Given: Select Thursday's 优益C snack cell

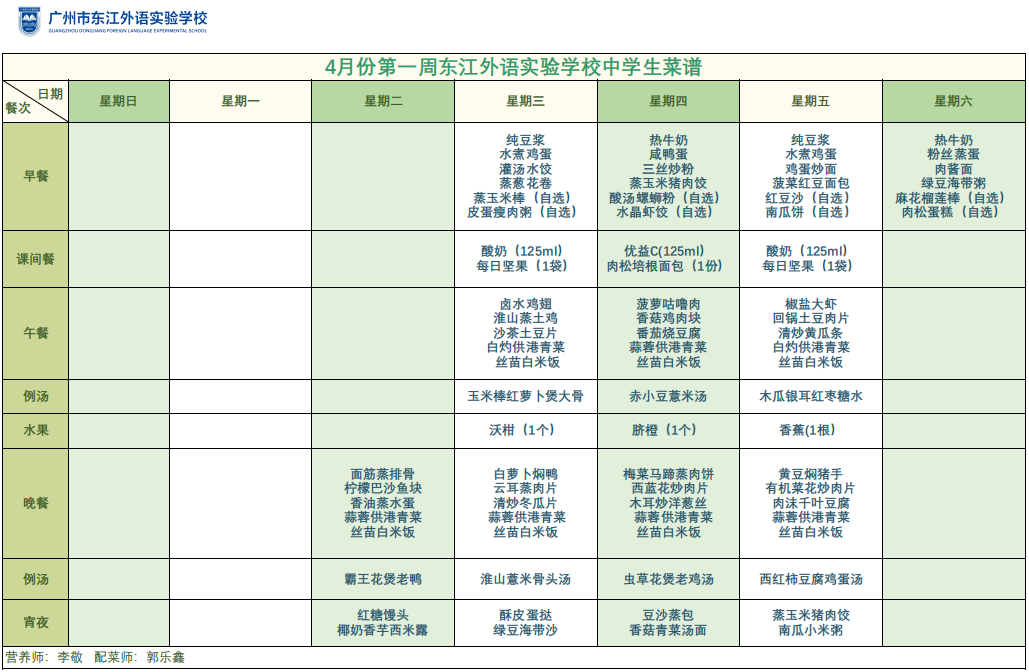Looking at the screenshot, I should [668, 259].
